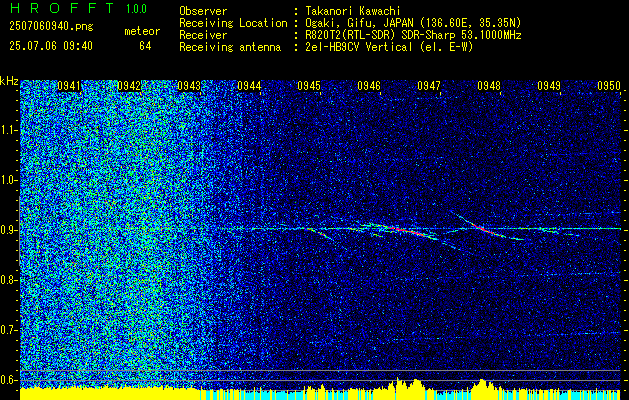Screen dimensions: 629x400
Task: Click the 0.7 kHz frequency label
Action: pyautogui.click(x=8, y=330)
